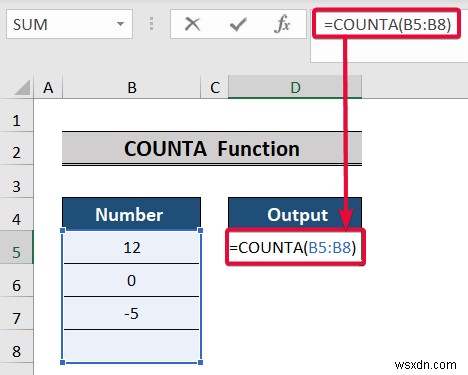Select column A header
This screenshot has height=375, width=468.
(x=48, y=88)
